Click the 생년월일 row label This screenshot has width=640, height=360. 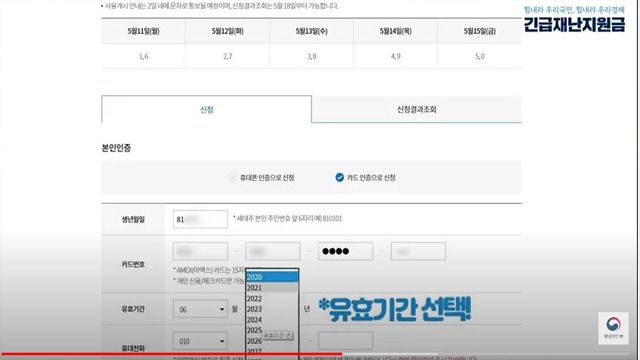tap(133, 219)
